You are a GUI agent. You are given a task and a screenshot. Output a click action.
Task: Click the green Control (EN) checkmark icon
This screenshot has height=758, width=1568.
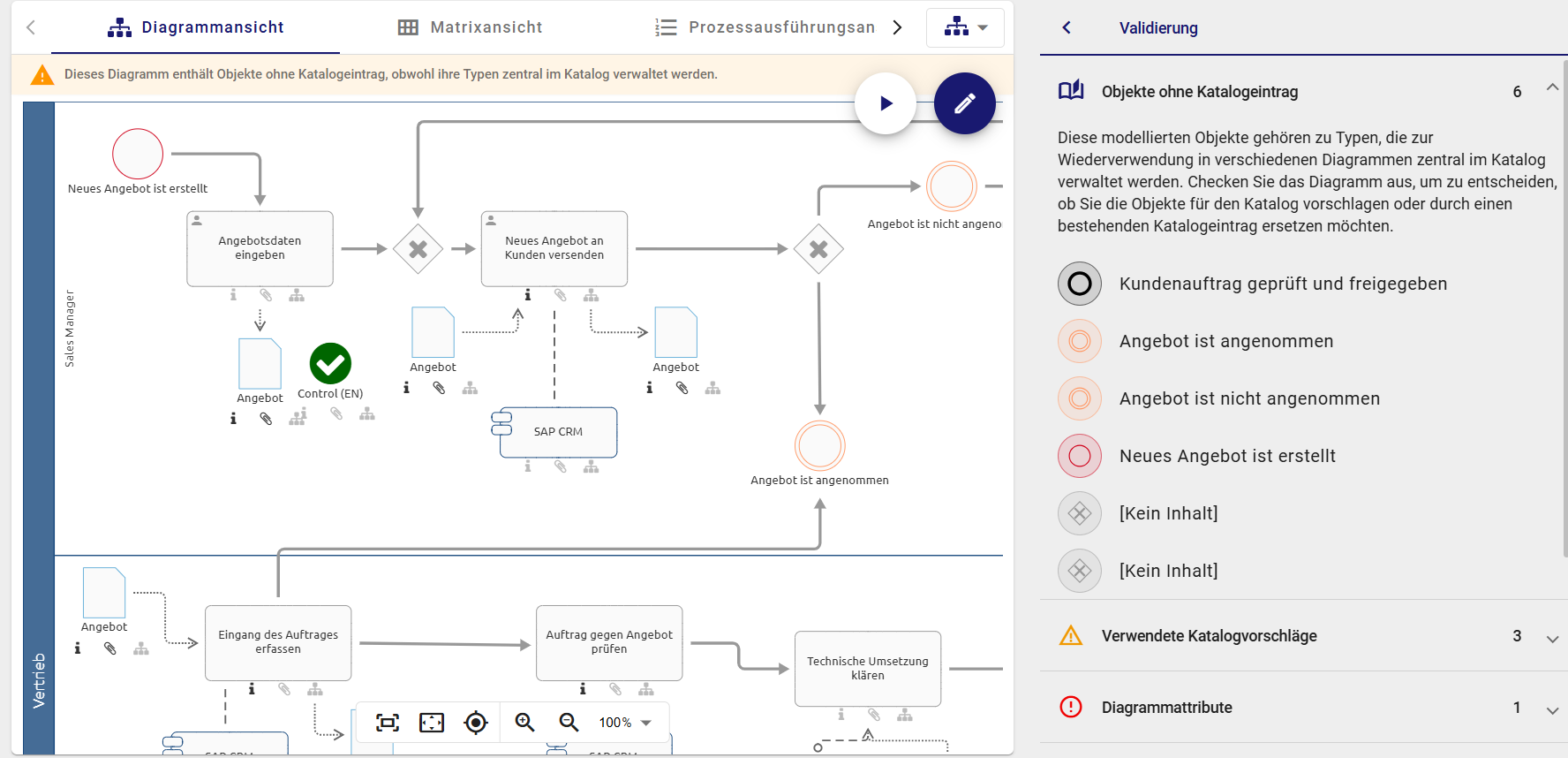(x=330, y=363)
